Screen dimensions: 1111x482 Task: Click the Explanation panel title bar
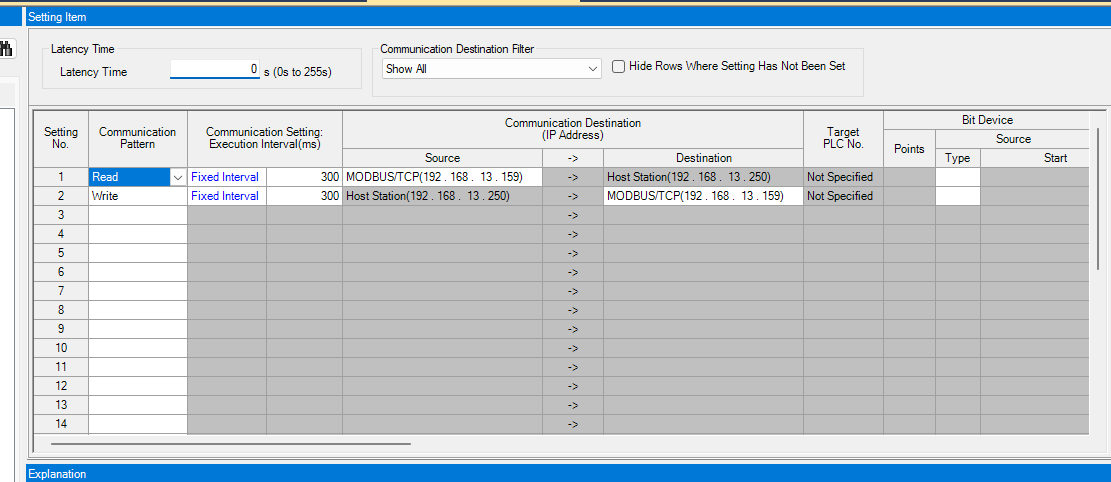pyautogui.click(x=568, y=473)
